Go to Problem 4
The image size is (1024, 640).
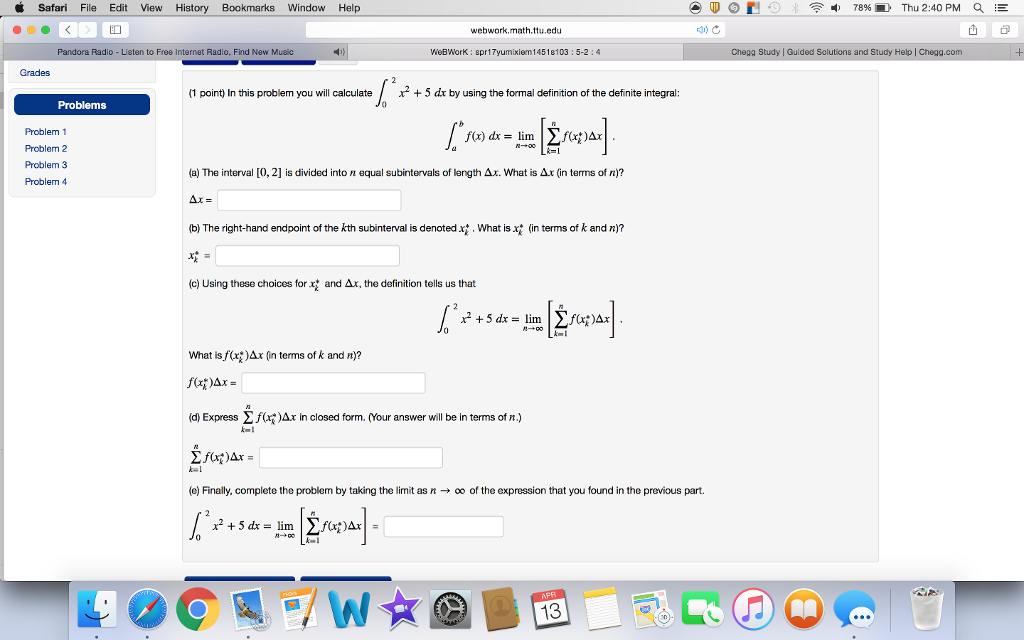tap(46, 182)
